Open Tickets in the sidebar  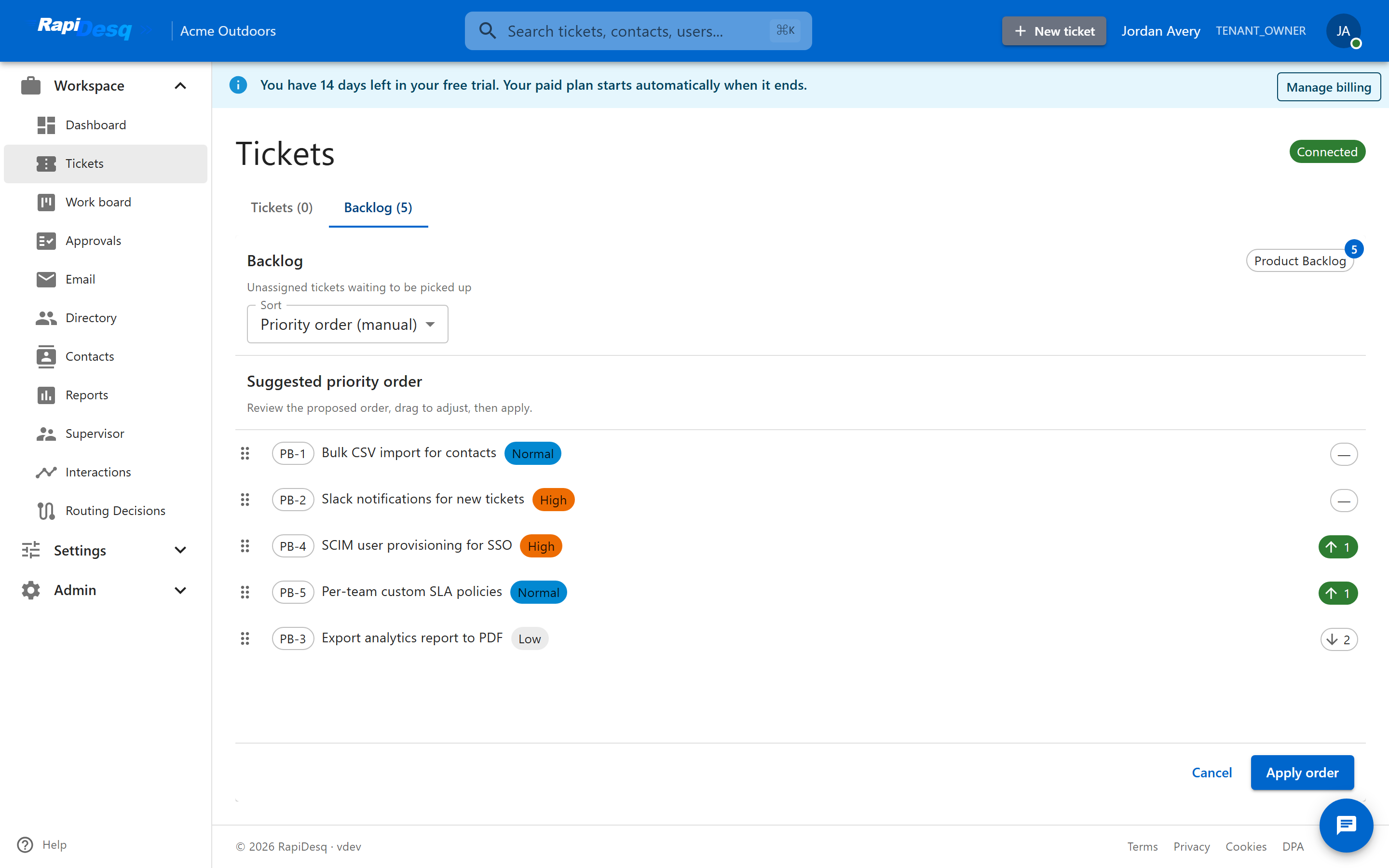[106, 163]
